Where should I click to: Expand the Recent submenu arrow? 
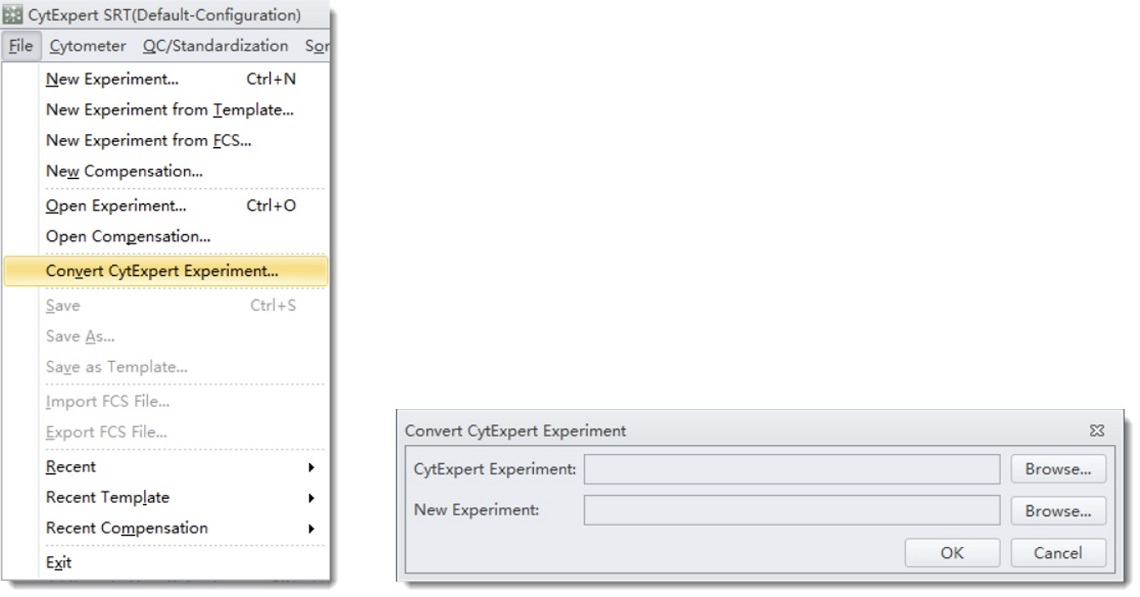(x=311, y=467)
